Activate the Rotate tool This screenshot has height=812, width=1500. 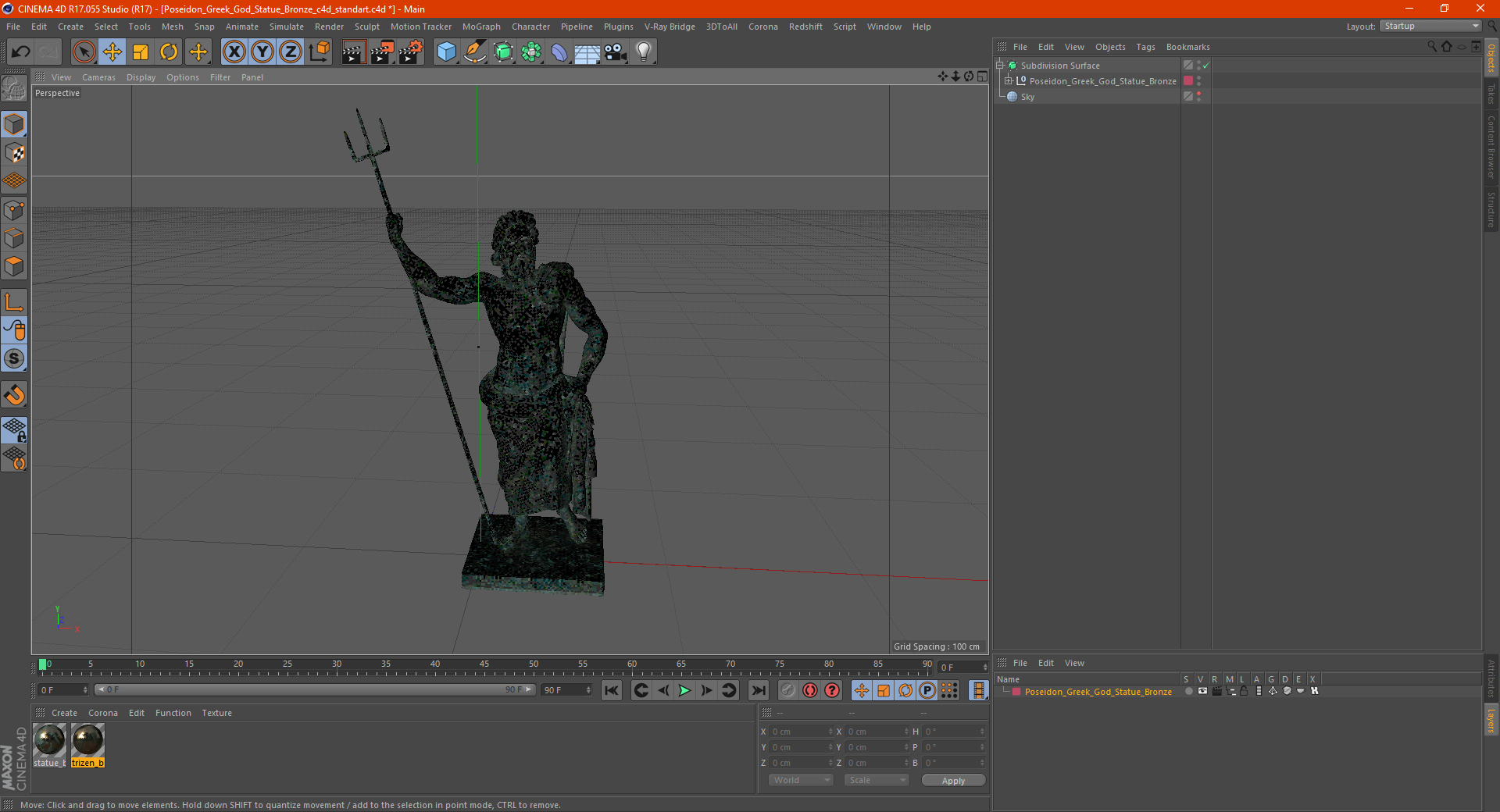[169, 52]
